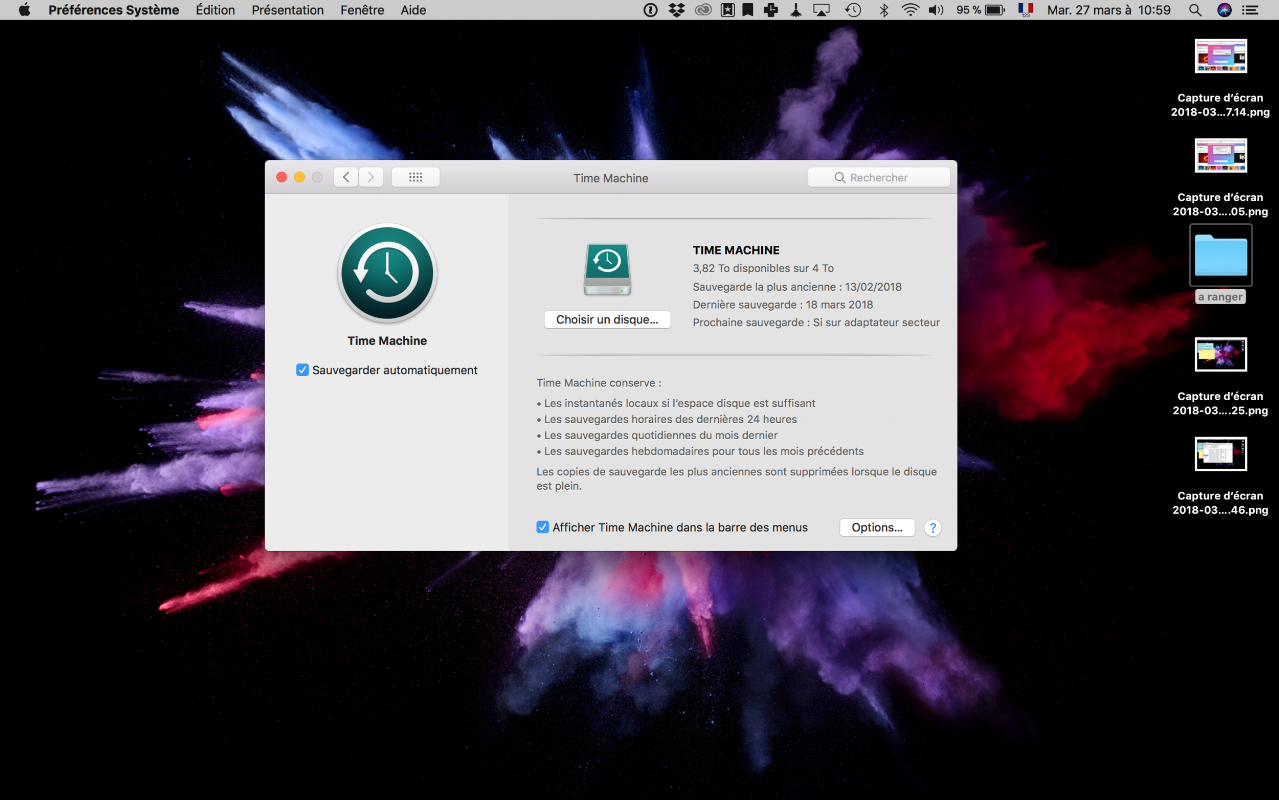Minimize the Time Machine window
Viewport: 1279px width, 800px height.
tap(299, 177)
